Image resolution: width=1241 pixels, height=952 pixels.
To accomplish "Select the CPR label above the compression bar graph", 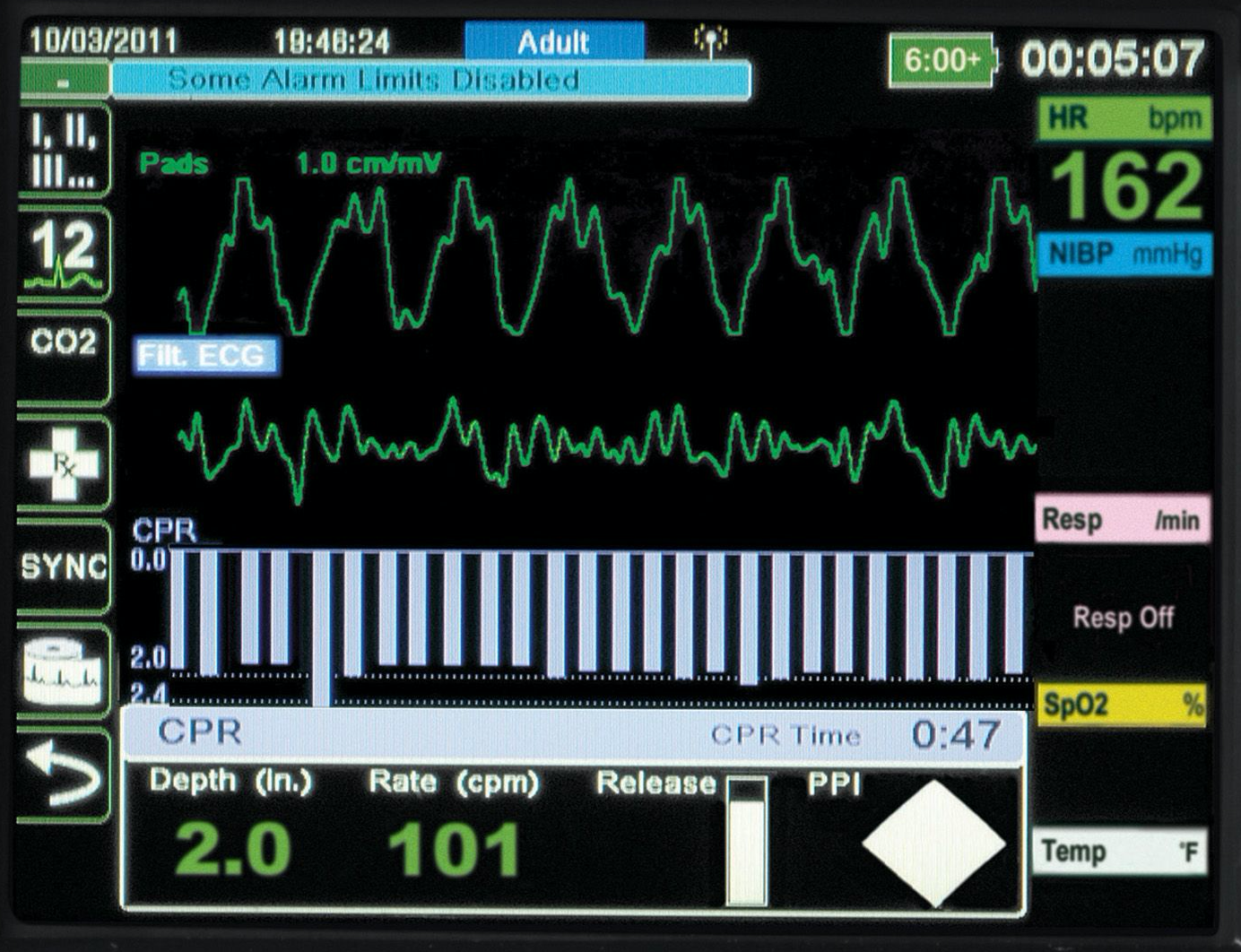I will coord(164,530).
